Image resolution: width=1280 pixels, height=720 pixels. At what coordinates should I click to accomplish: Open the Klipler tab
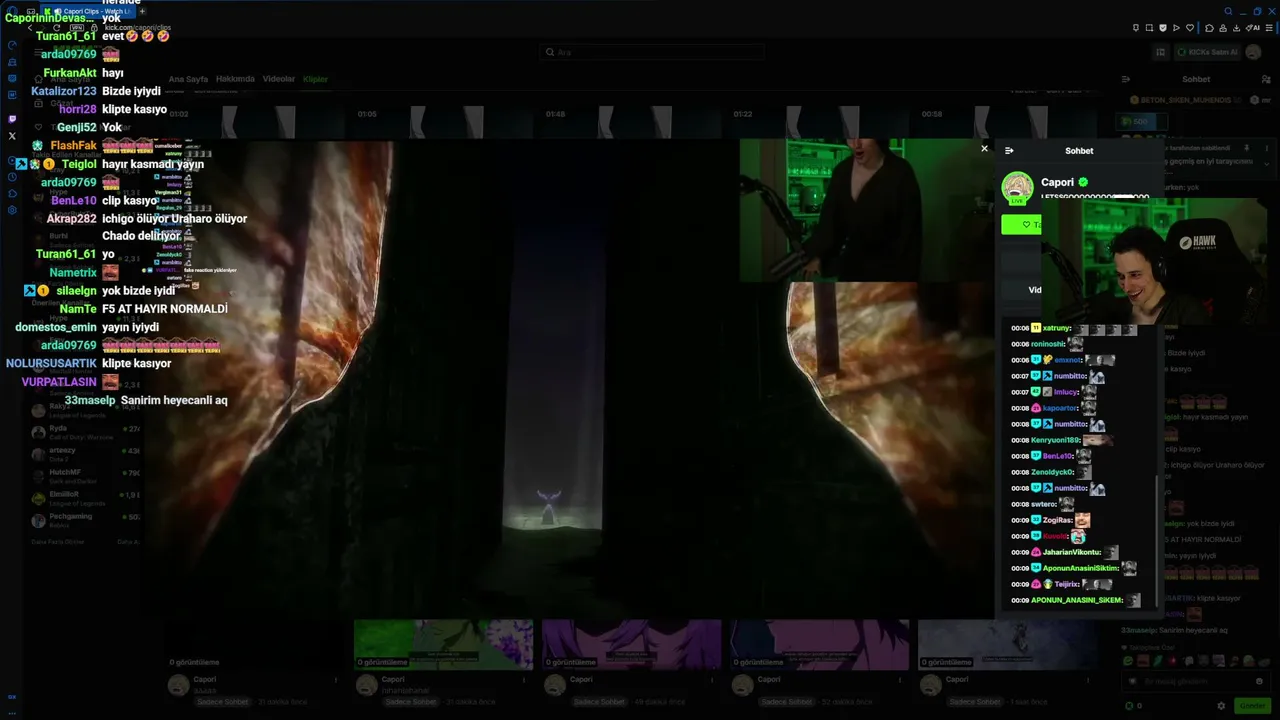point(315,79)
